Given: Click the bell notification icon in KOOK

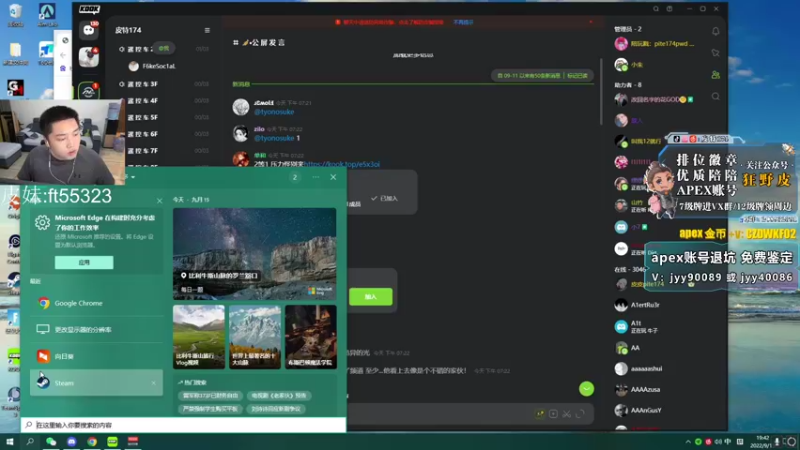Looking at the screenshot, I should [x=715, y=32].
